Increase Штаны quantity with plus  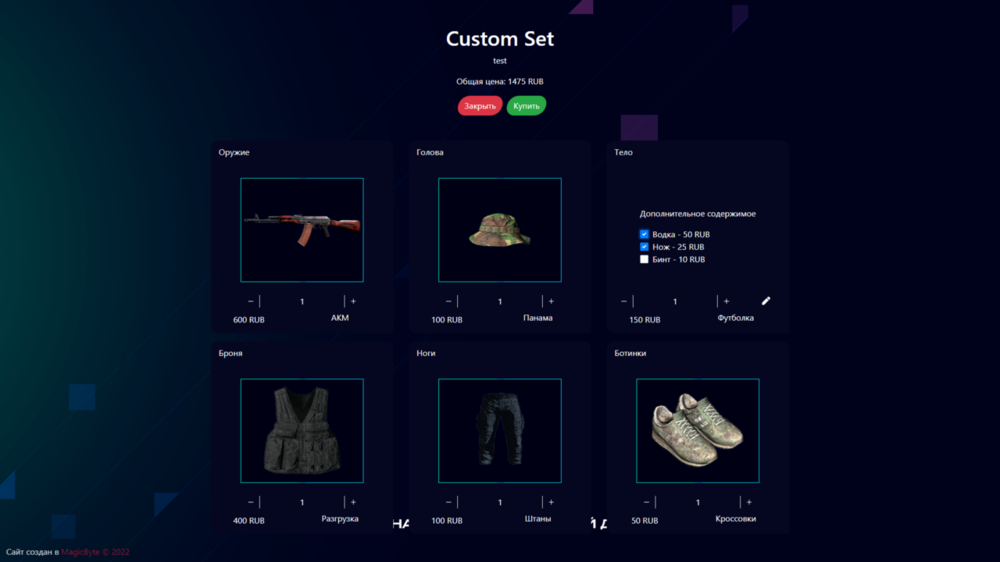(x=551, y=502)
